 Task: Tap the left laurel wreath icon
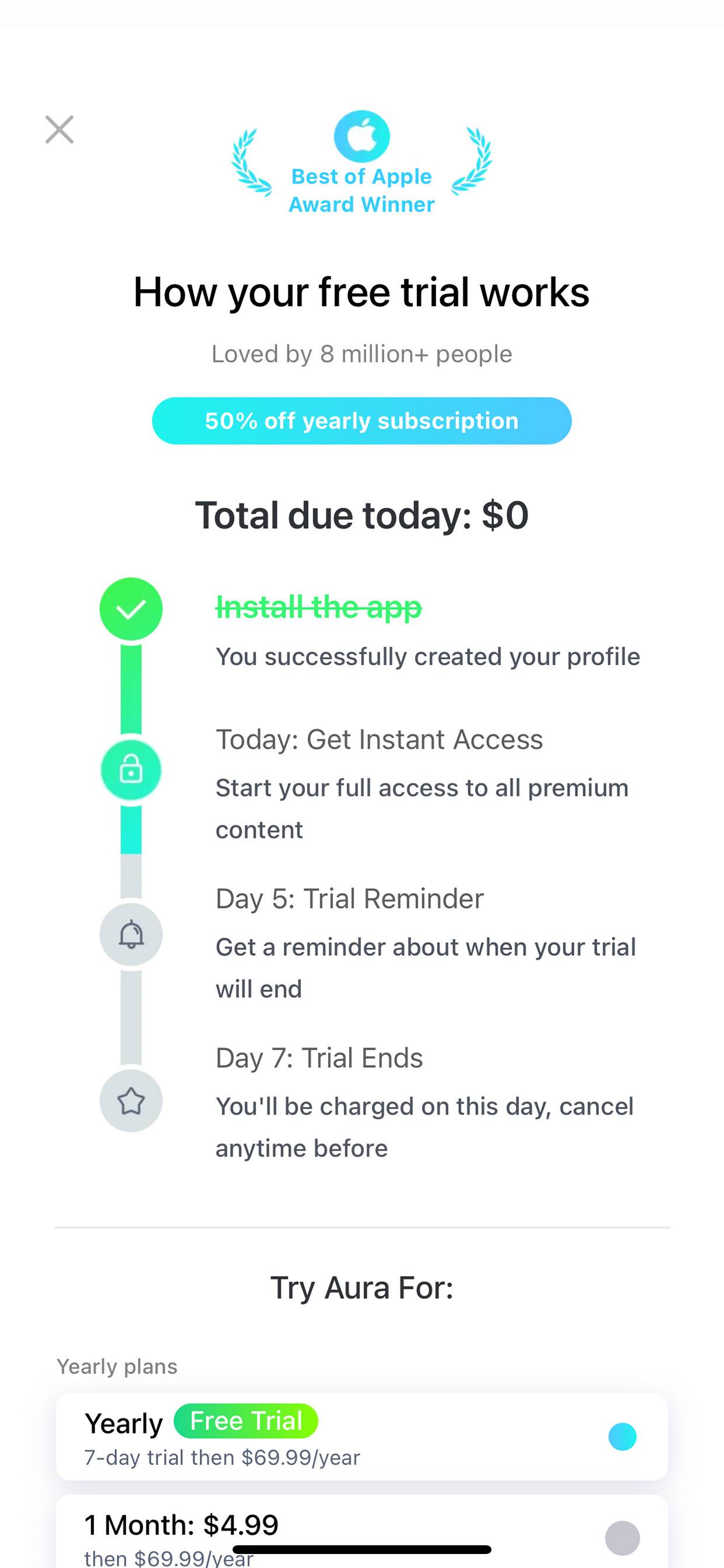pyautogui.click(x=250, y=162)
